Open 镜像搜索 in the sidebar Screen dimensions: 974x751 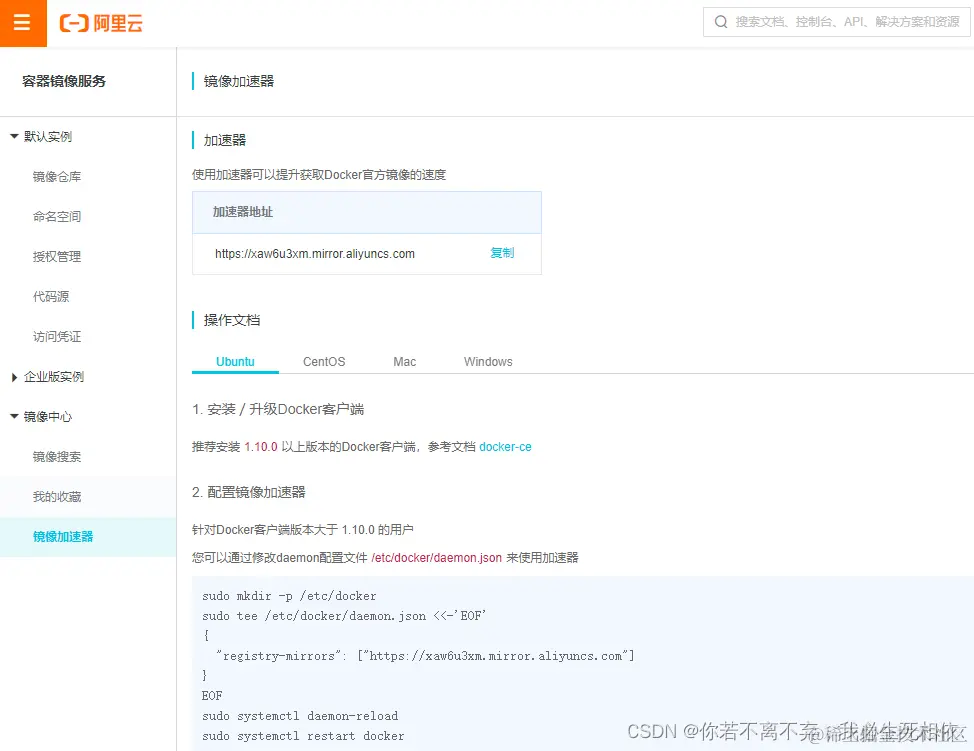tap(57, 457)
